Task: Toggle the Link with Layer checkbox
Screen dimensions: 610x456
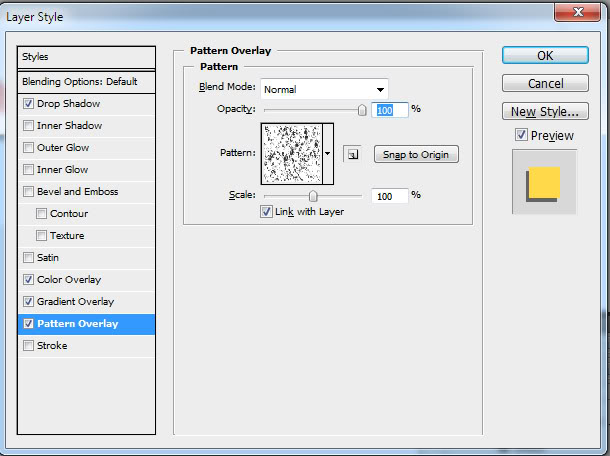Action: pyautogui.click(x=266, y=212)
